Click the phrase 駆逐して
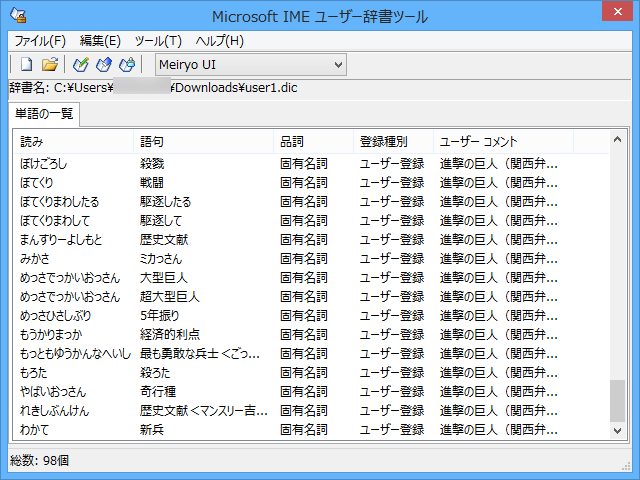This screenshot has height=480, width=640. (x=161, y=221)
